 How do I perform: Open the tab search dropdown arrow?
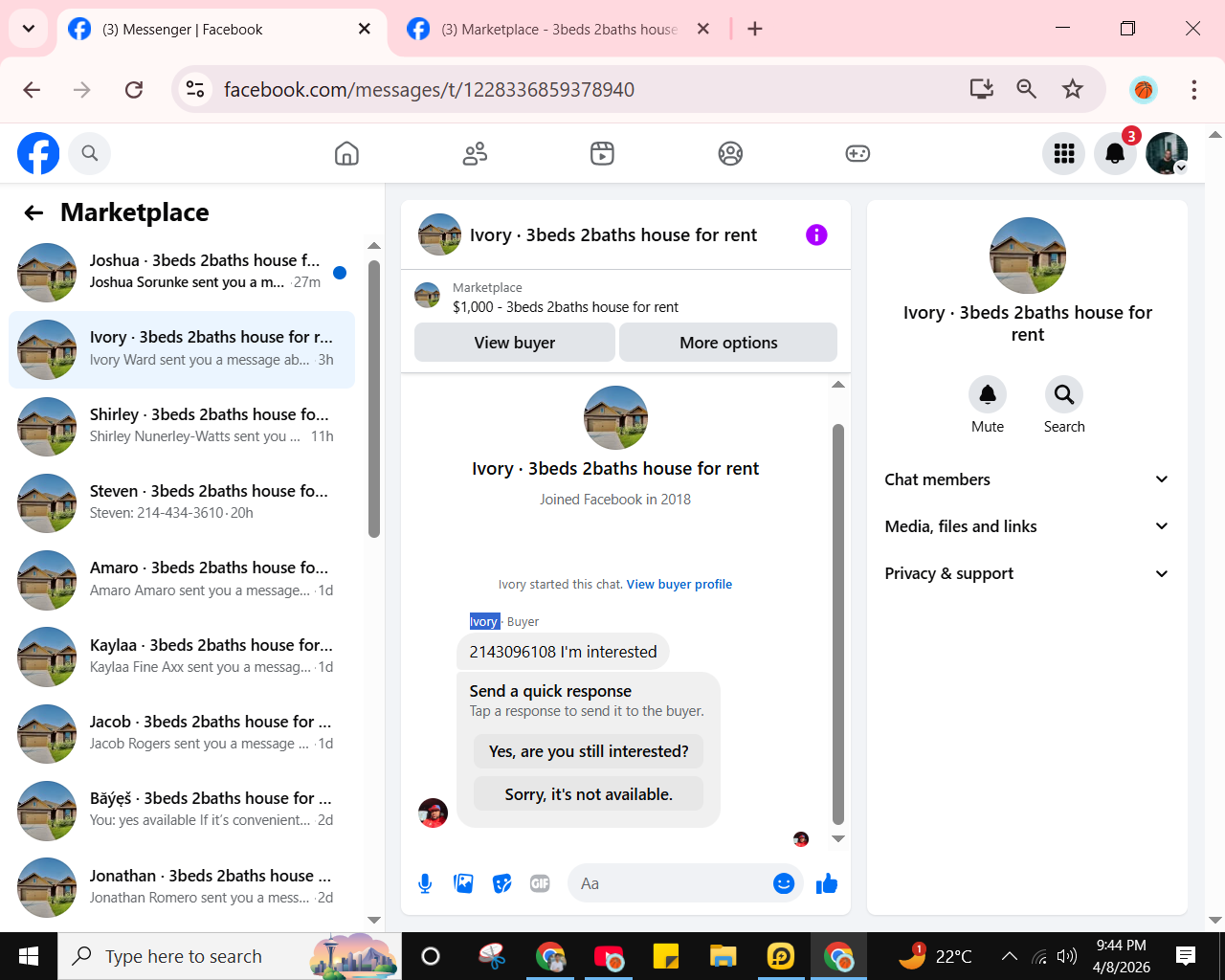click(29, 29)
